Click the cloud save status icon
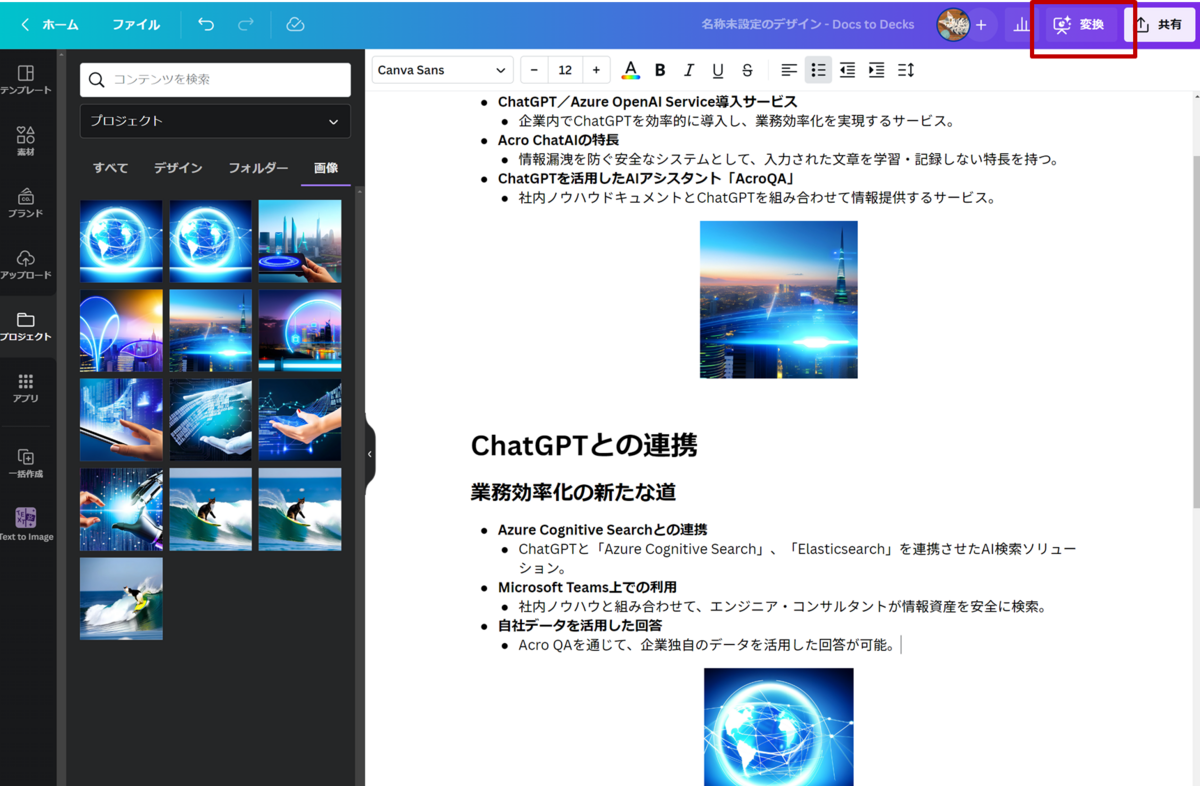Viewport: 1200px width, 786px height. (295, 24)
